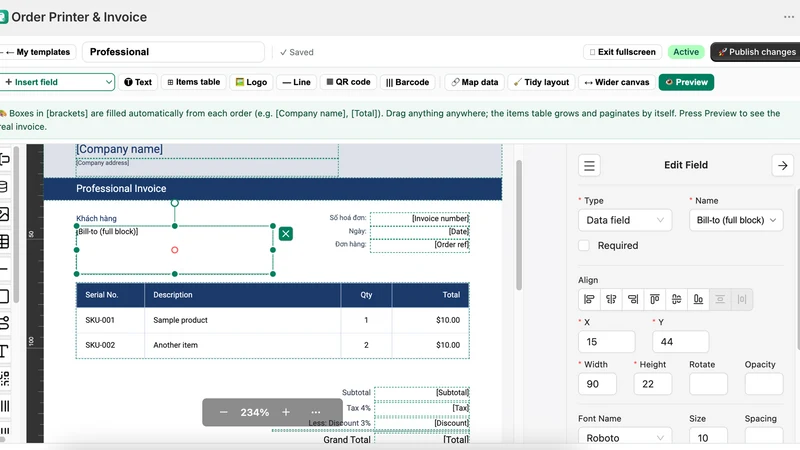Click the Rotate input field
This screenshot has height=450, width=800.
point(708,384)
